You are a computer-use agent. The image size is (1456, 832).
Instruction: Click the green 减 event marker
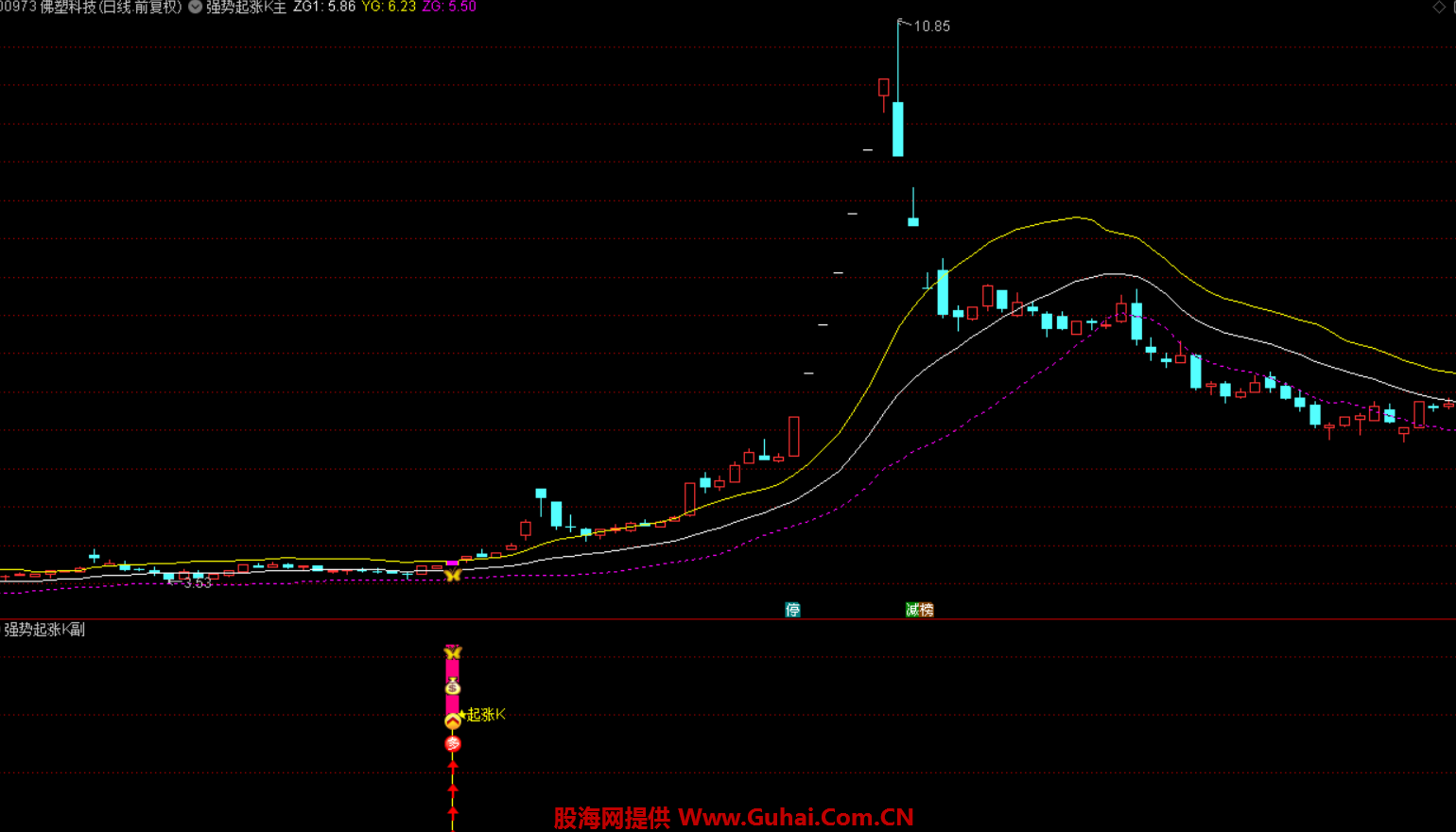(x=912, y=610)
